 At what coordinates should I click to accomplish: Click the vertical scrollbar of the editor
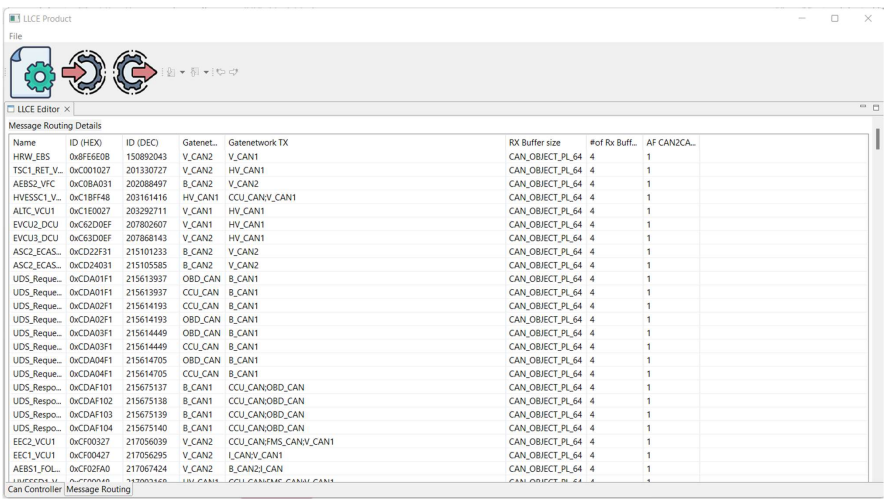point(877,140)
